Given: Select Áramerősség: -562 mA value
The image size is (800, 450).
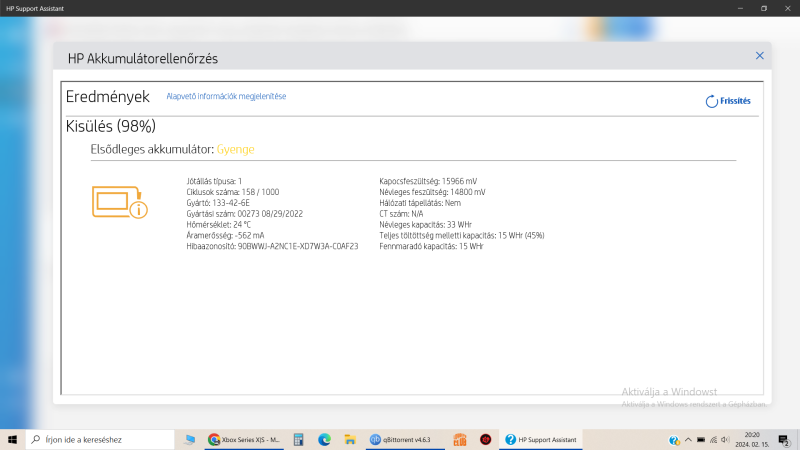Looking at the screenshot, I should (x=225, y=235).
